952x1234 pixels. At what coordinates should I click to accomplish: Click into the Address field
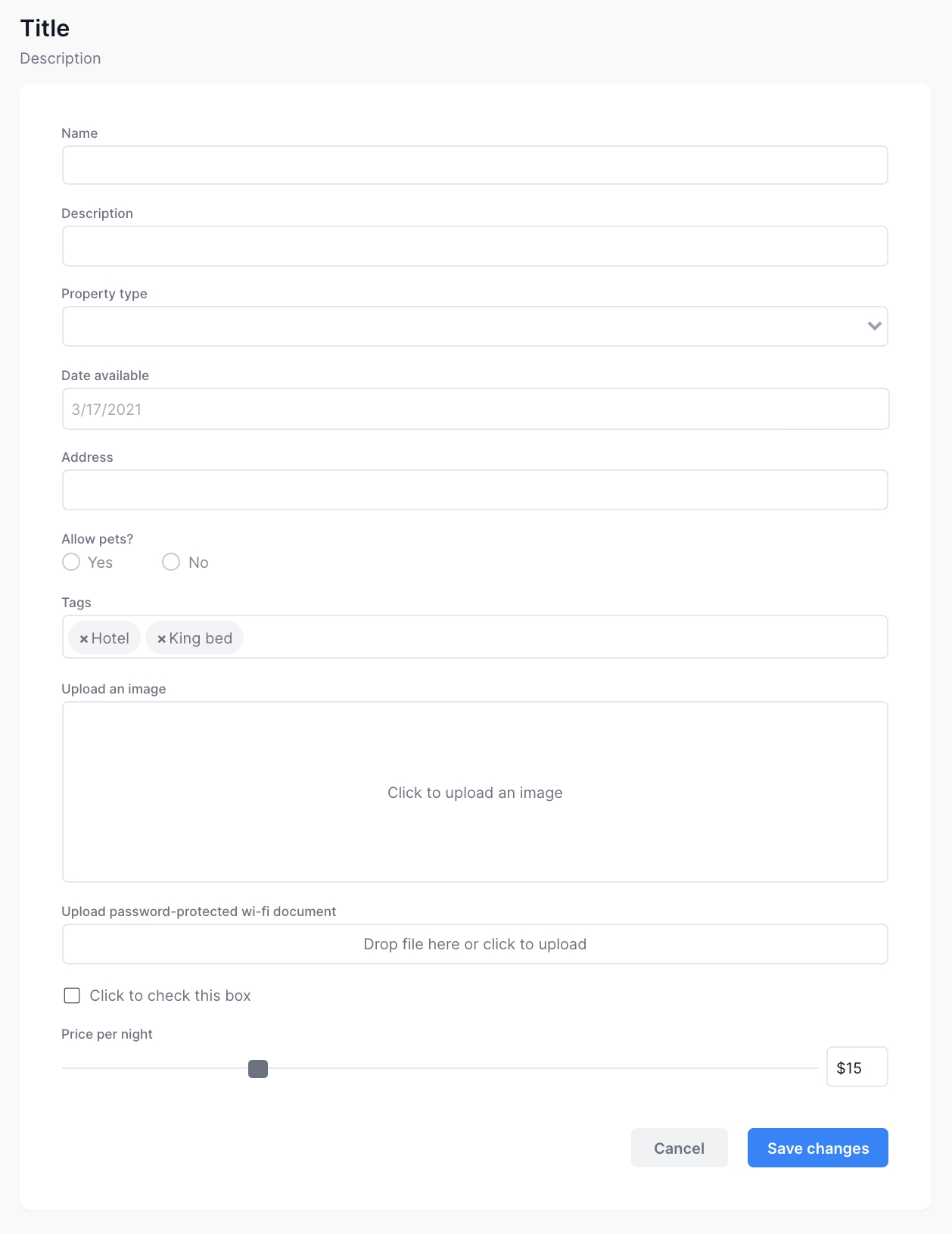pos(474,490)
